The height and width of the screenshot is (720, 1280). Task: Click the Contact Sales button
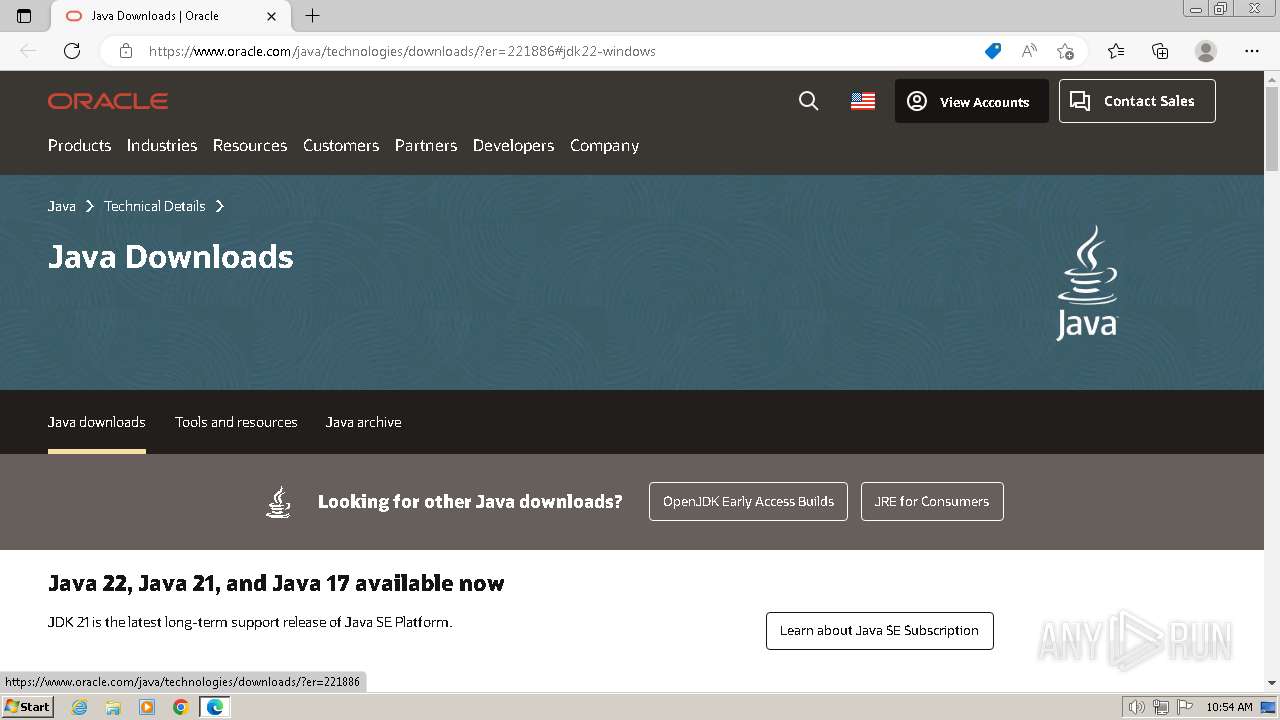1137,101
